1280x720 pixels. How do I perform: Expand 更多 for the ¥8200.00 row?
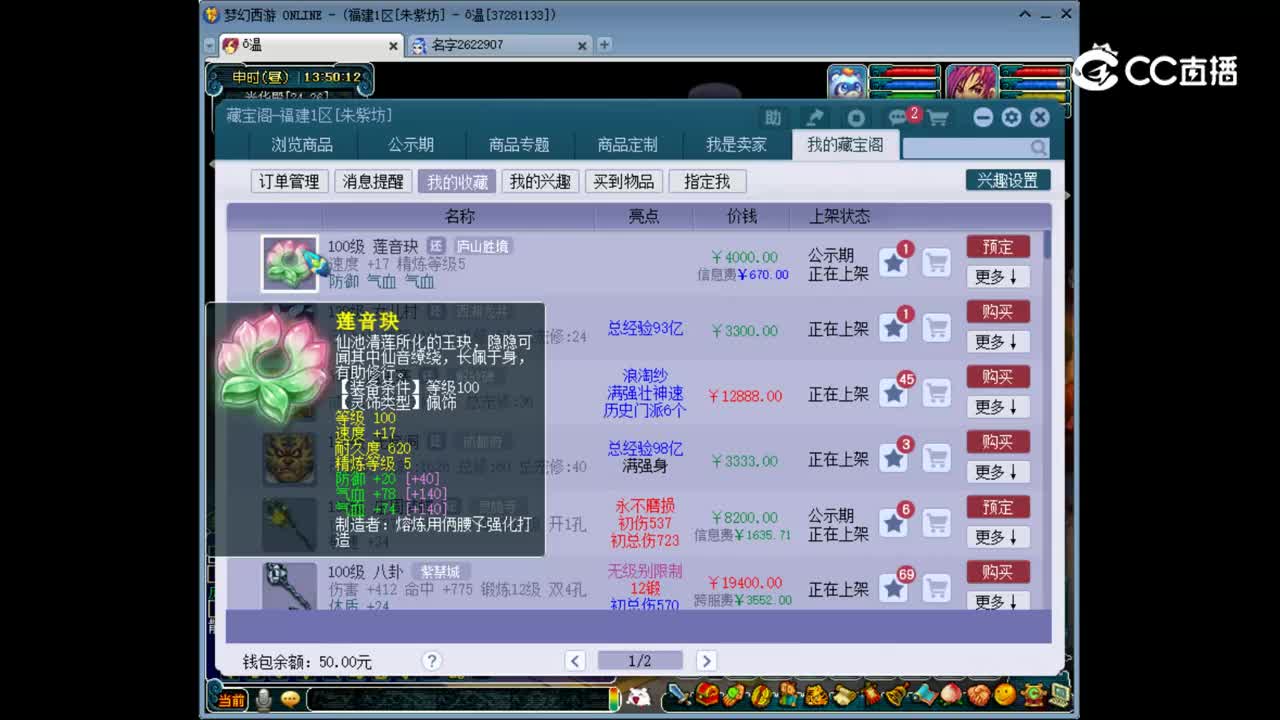coord(998,537)
